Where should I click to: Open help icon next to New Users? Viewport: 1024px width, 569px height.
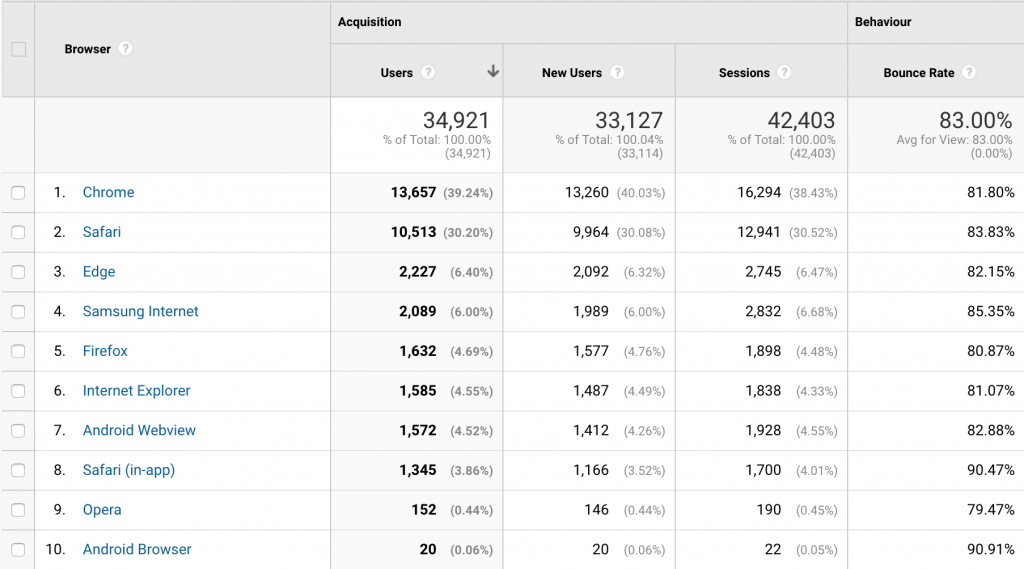[x=617, y=72]
